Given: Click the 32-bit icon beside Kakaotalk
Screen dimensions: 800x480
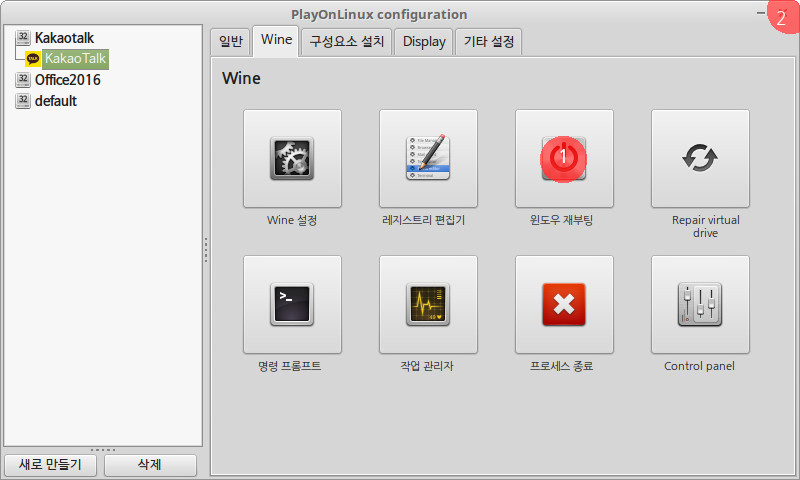Looking at the screenshot, I should [23, 38].
